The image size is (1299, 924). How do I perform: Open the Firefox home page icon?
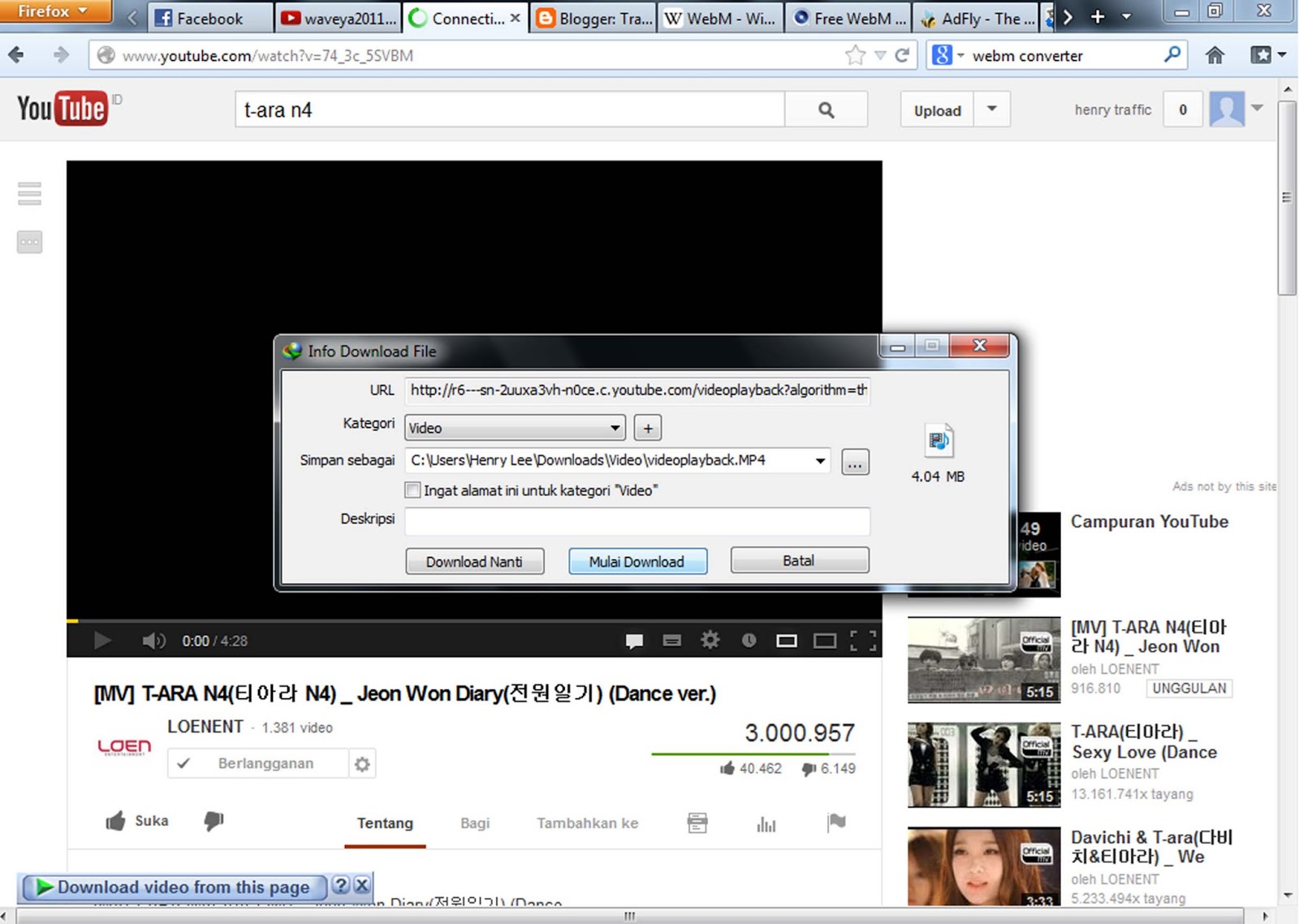pyautogui.click(x=1215, y=55)
